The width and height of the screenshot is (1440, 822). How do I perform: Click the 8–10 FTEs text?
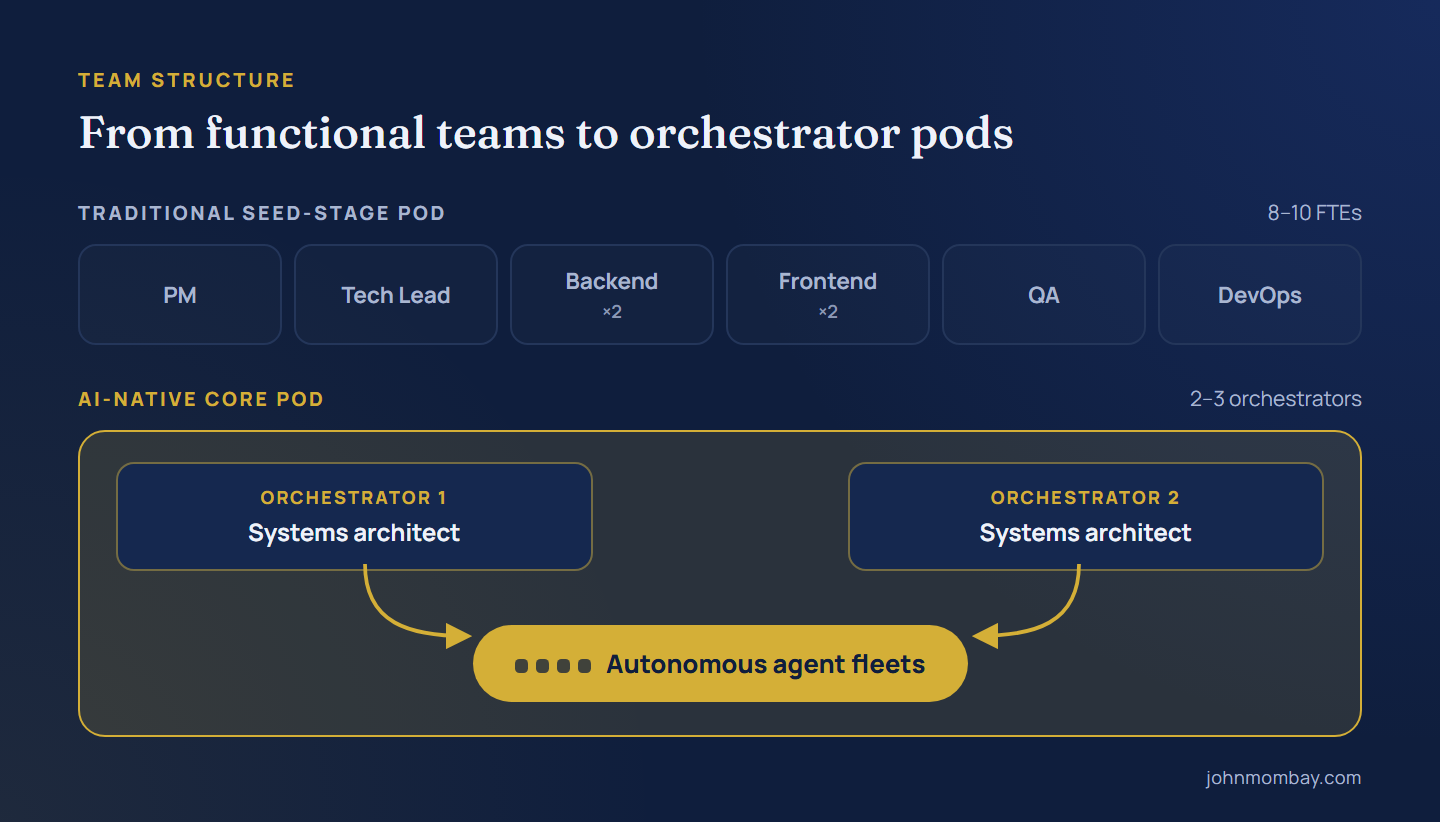pos(1315,213)
